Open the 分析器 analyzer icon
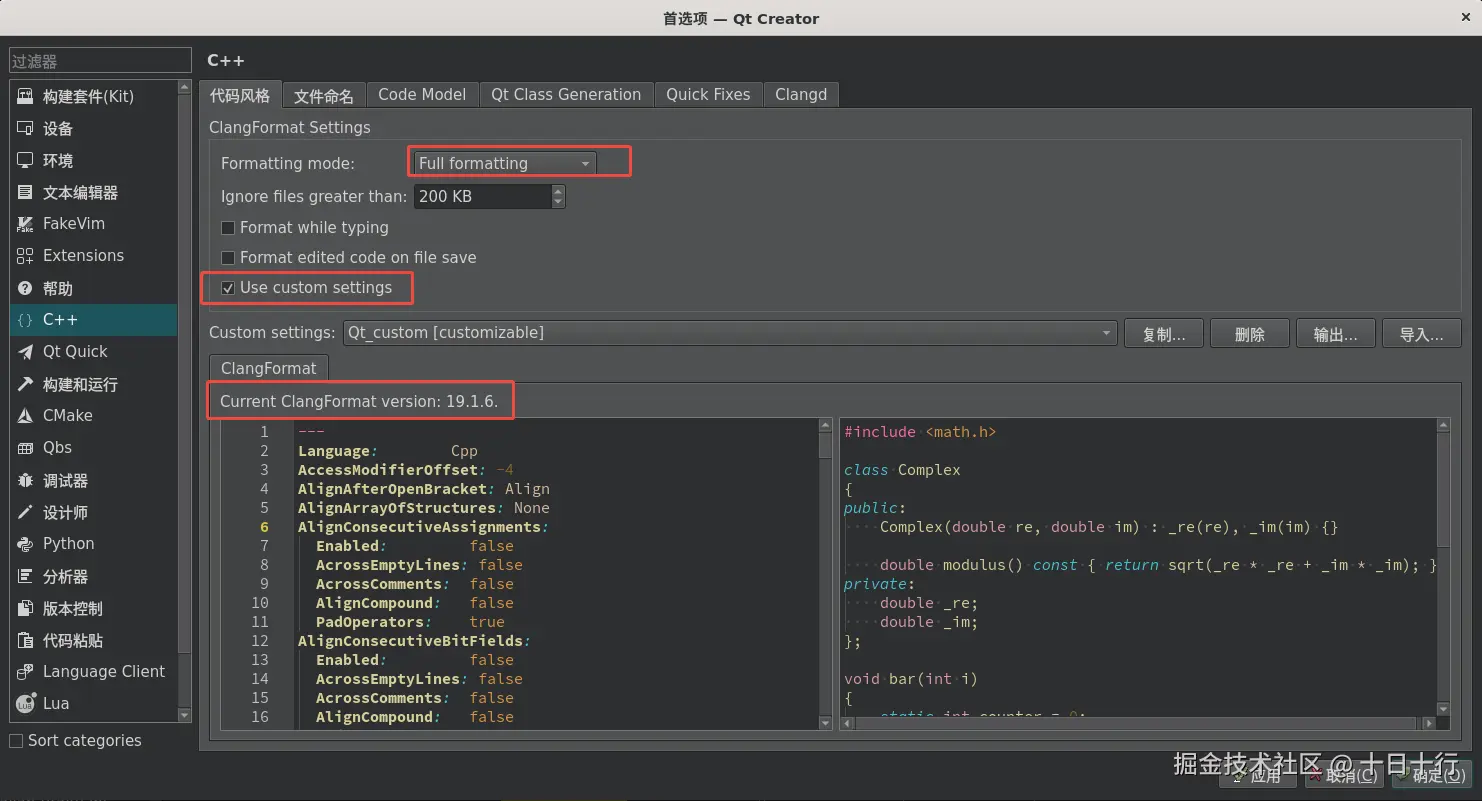1482x801 pixels. 25,576
